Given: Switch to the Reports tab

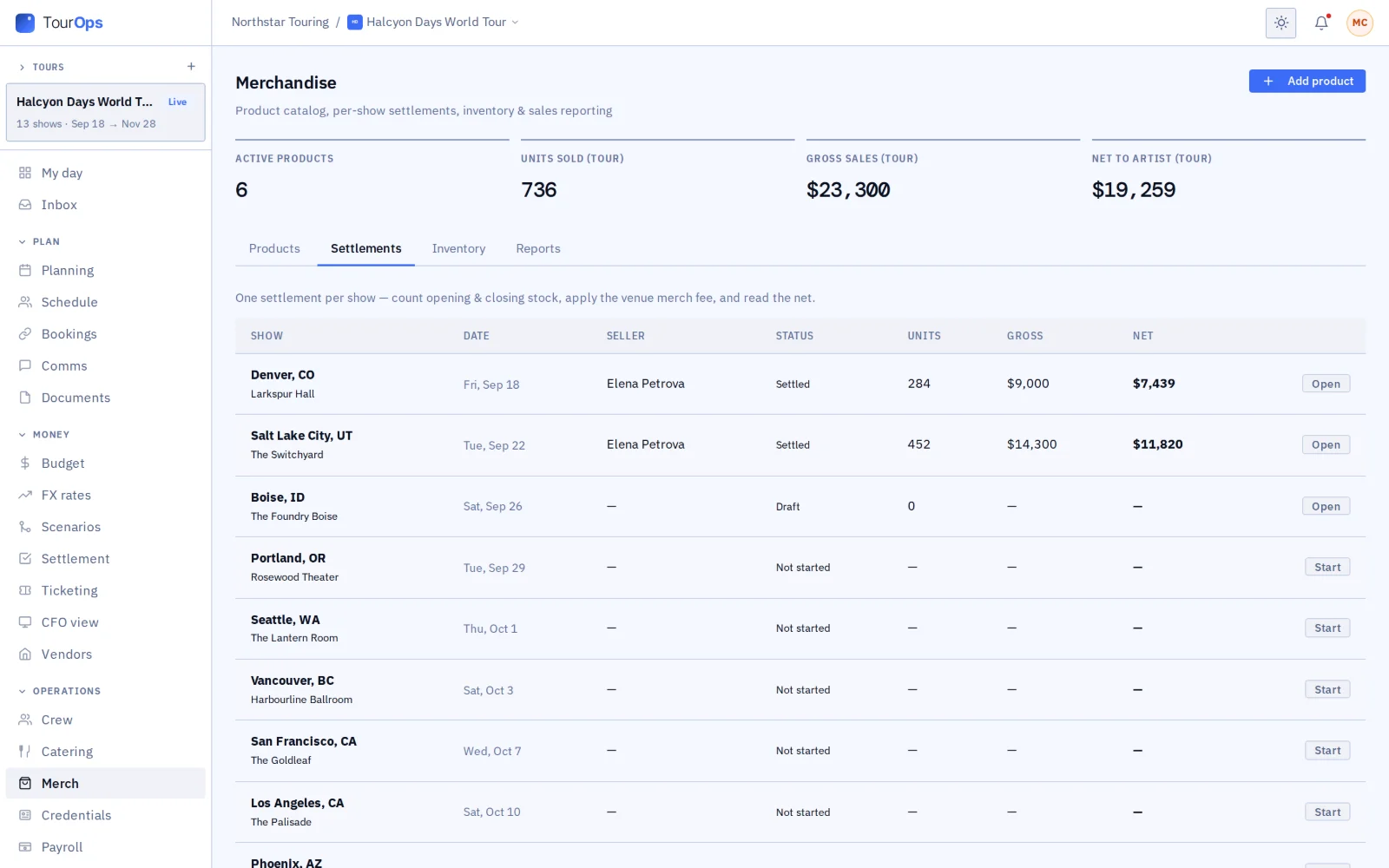Looking at the screenshot, I should click(x=538, y=249).
